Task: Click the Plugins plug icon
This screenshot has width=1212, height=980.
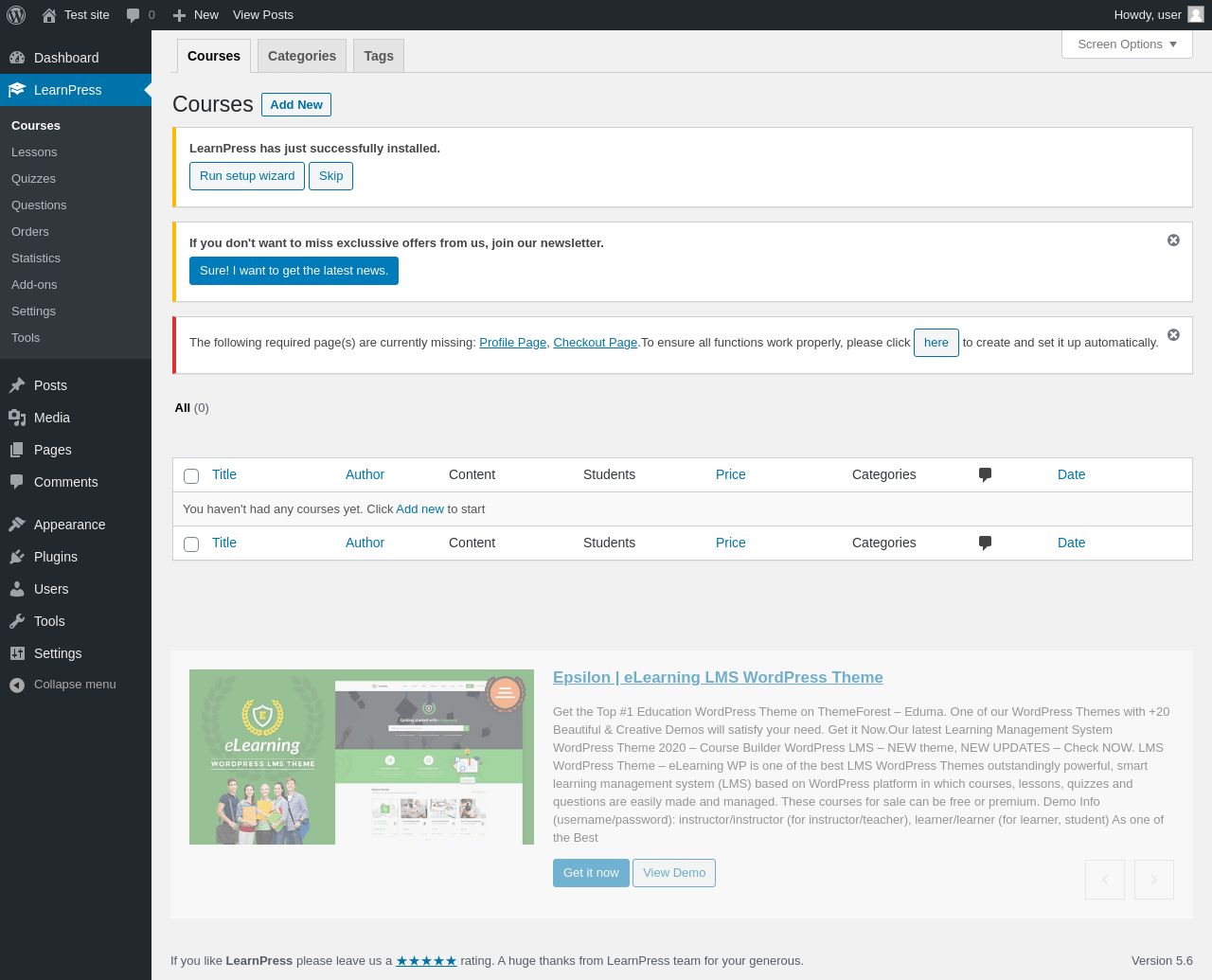Action: tap(17, 557)
